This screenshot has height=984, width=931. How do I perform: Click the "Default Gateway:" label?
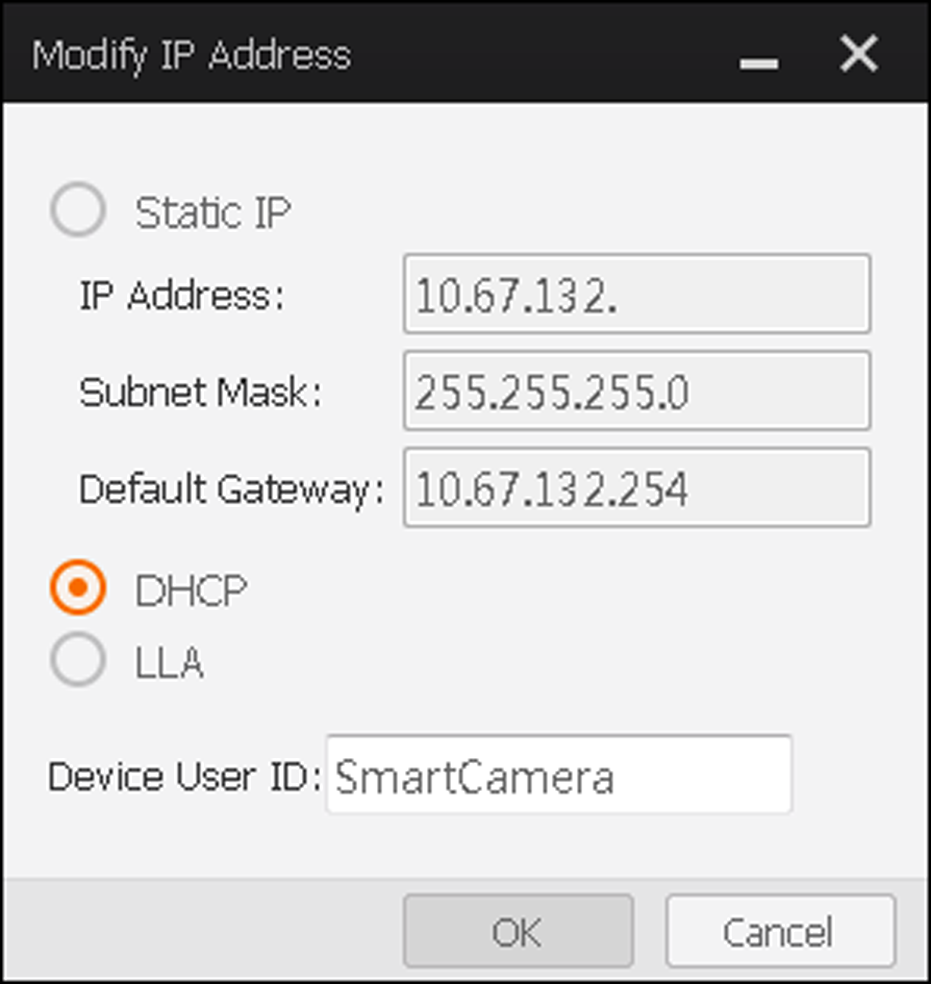click(x=231, y=489)
